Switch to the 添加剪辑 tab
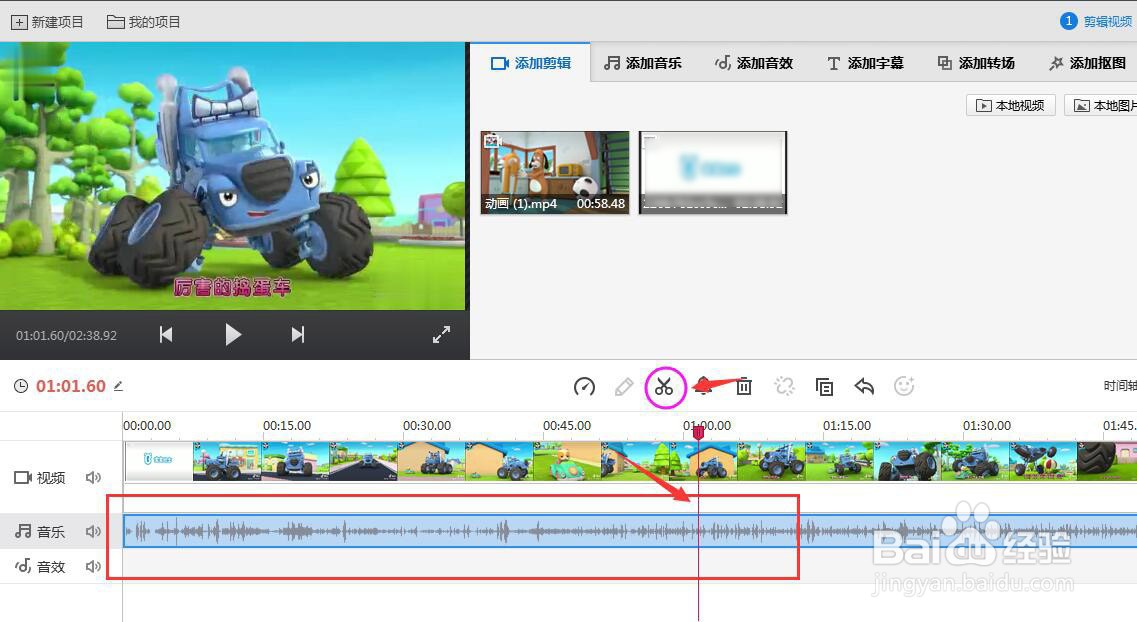This screenshot has width=1137, height=622. [531, 63]
